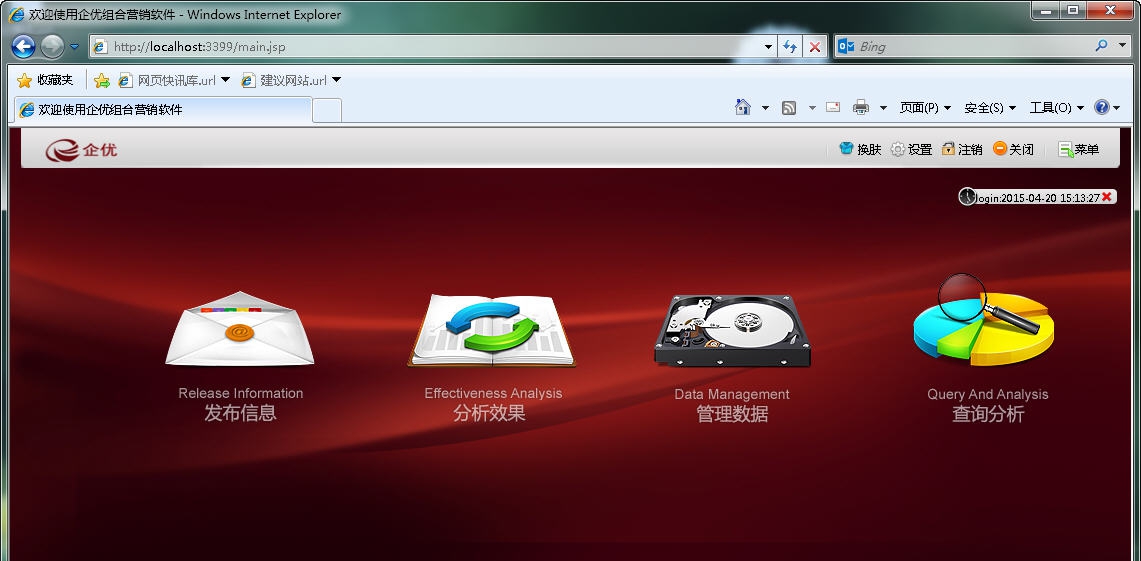Screen dimensions: 1141x561
Task: Click the 换肤 skin change button
Action: point(860,149)
